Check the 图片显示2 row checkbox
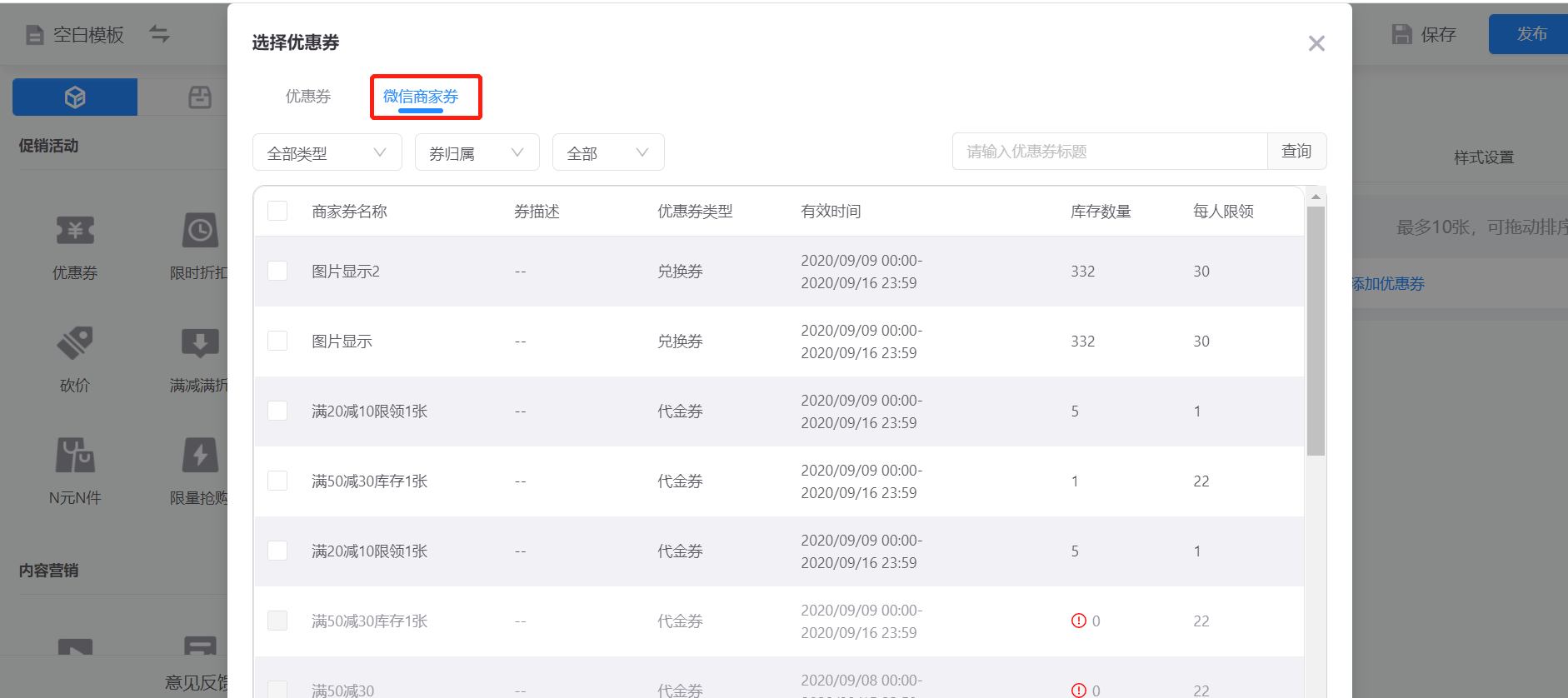 [277, 271]
